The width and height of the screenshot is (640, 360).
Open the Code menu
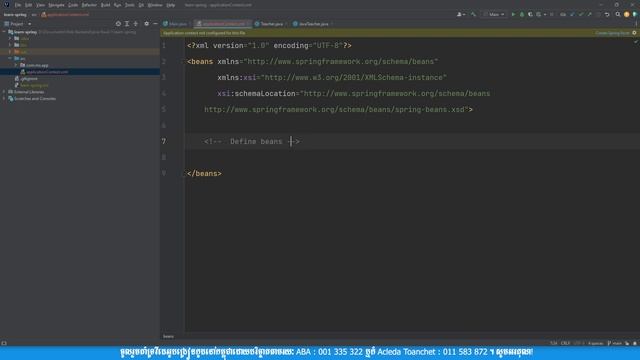[x=73, y=5]
